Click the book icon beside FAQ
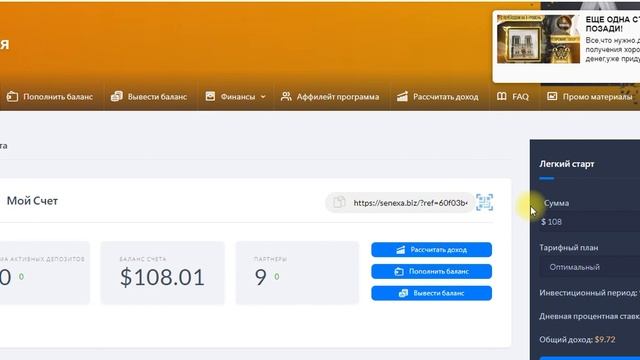 coord(502,96)
